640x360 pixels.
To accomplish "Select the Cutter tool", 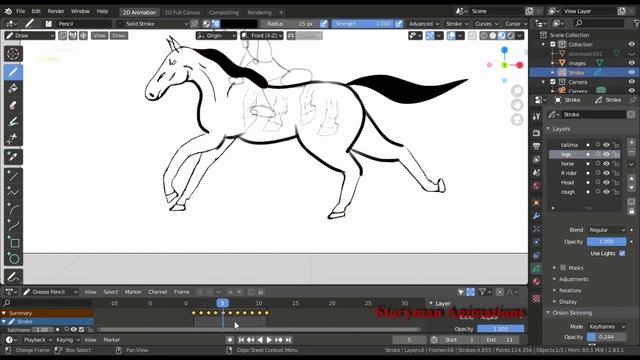I will coord(13,138).
